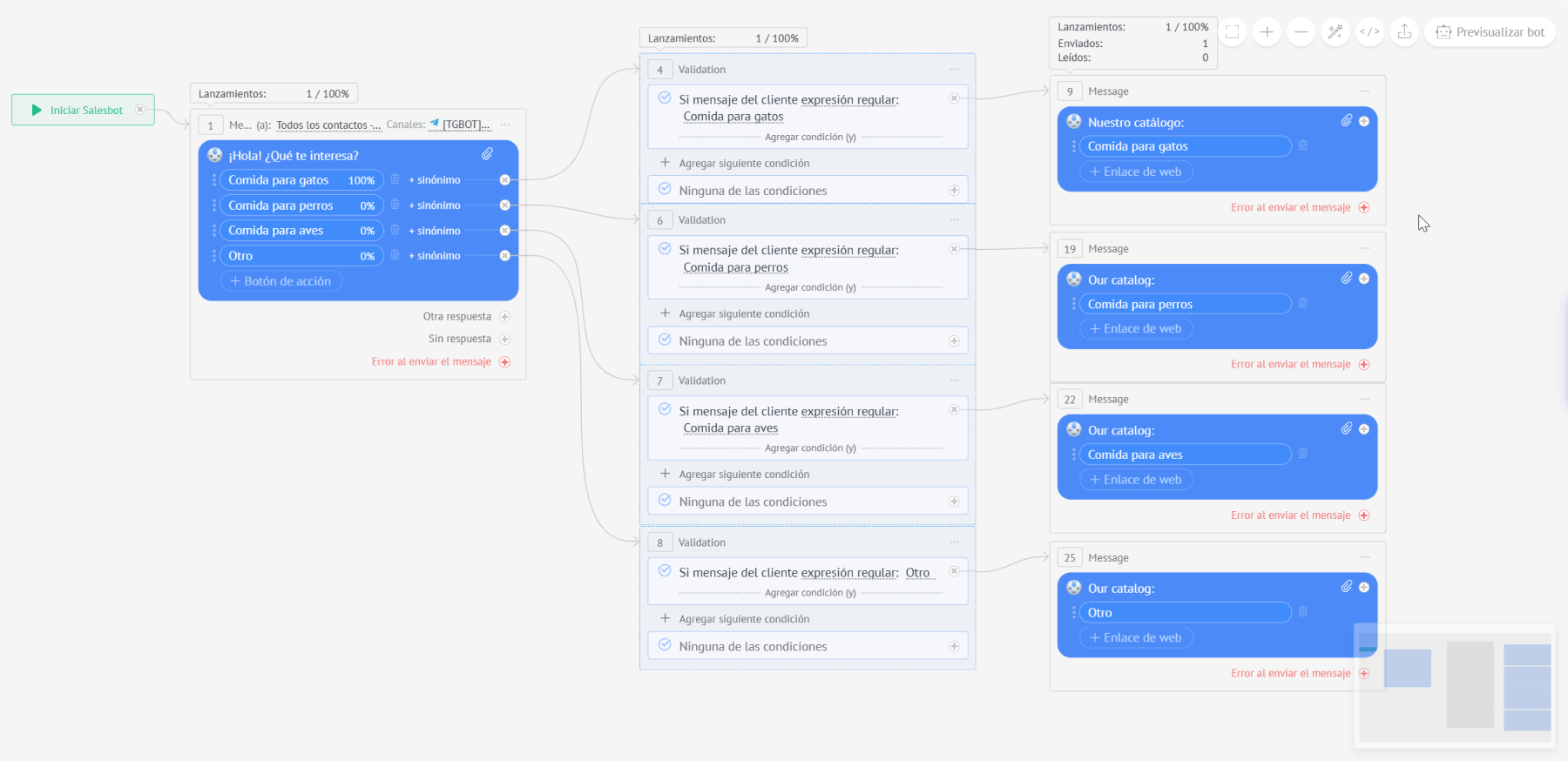
Task: Zoom in with the plus toolbar icon
Action: (x=1267, y=32)
